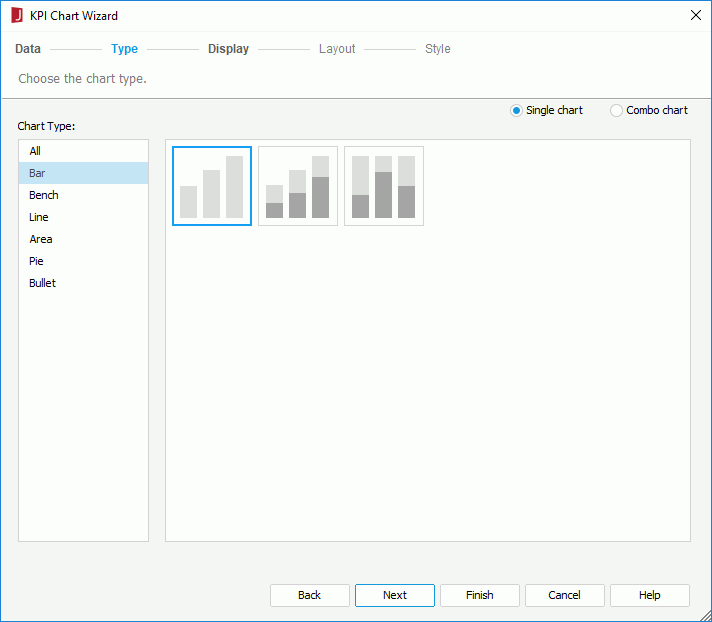712x622 pixels.
Task: Go to the Display wizard step
Action: tap(228, 49)
